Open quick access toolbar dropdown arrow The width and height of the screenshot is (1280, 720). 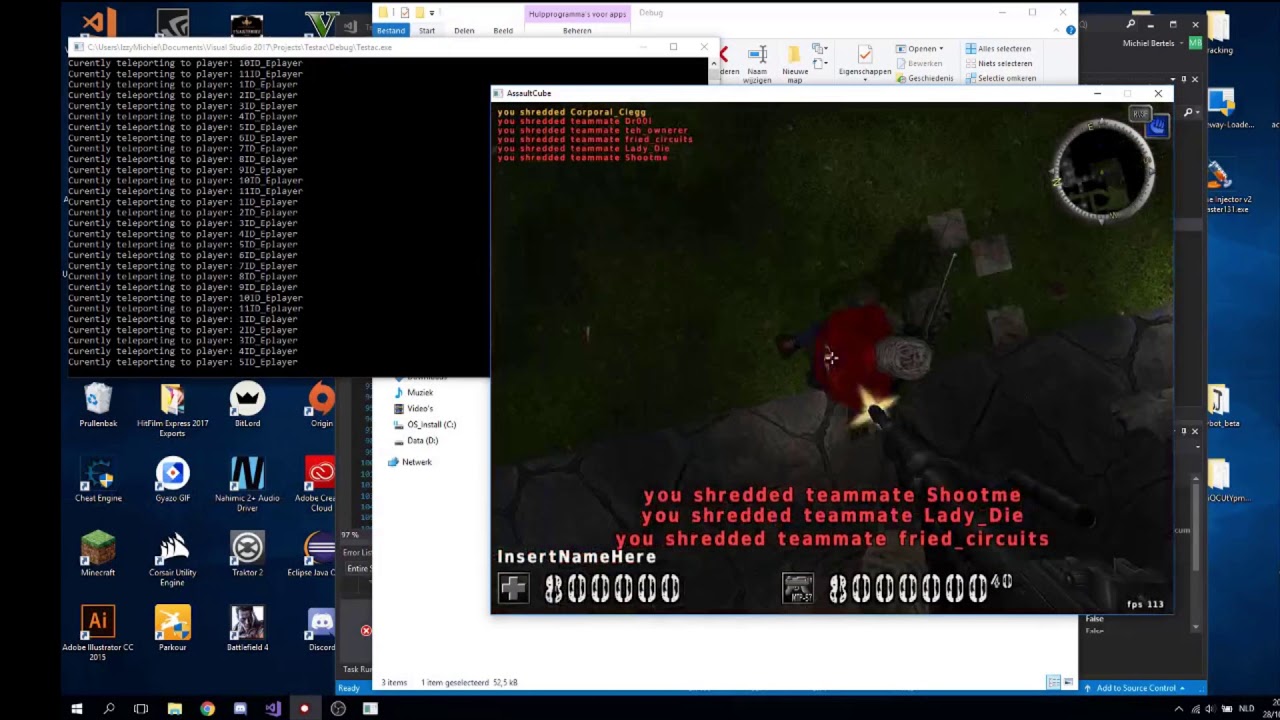tap(432, 13)
